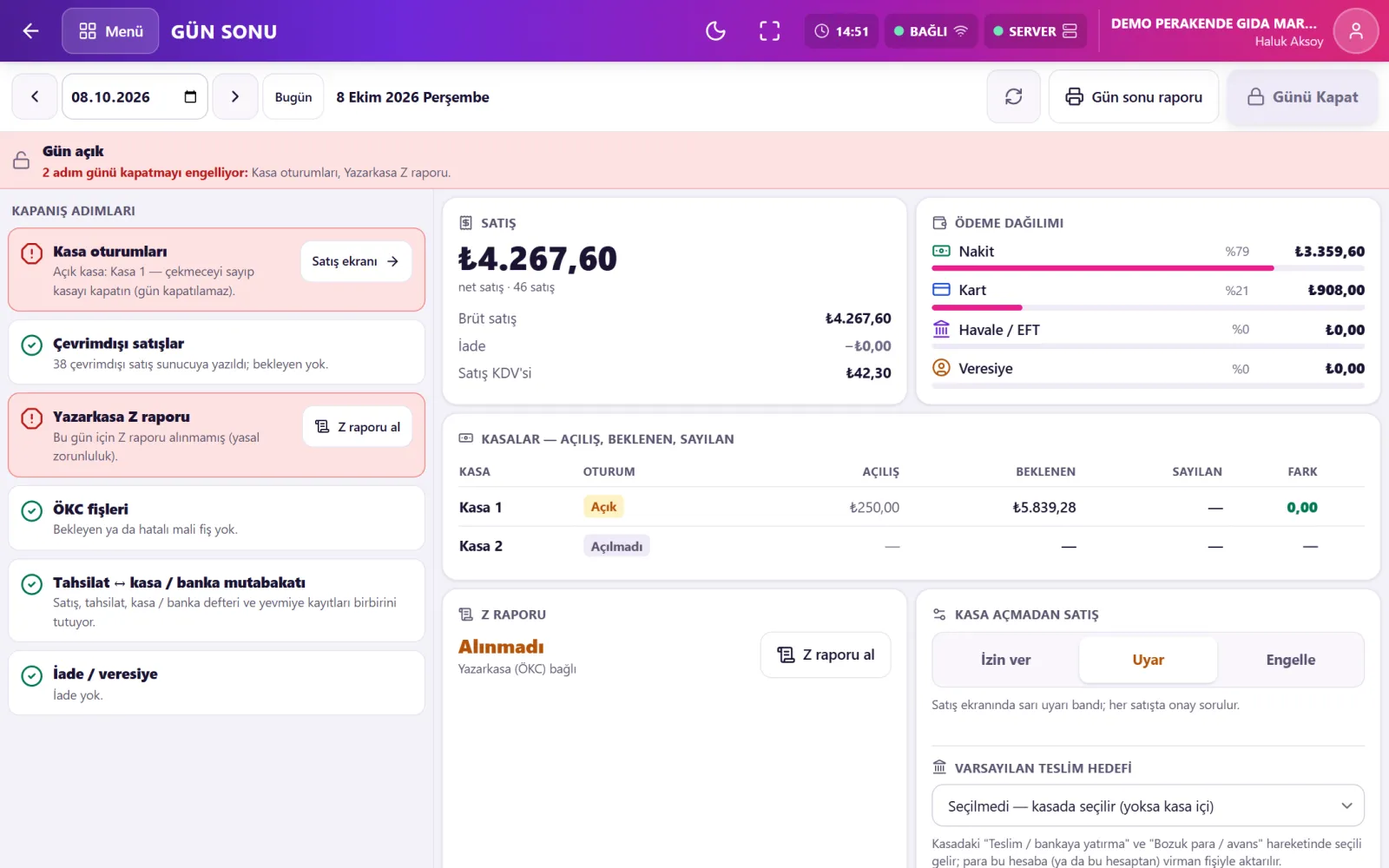Click the Kasa oturumları warning icon

[x=32, y=253]
